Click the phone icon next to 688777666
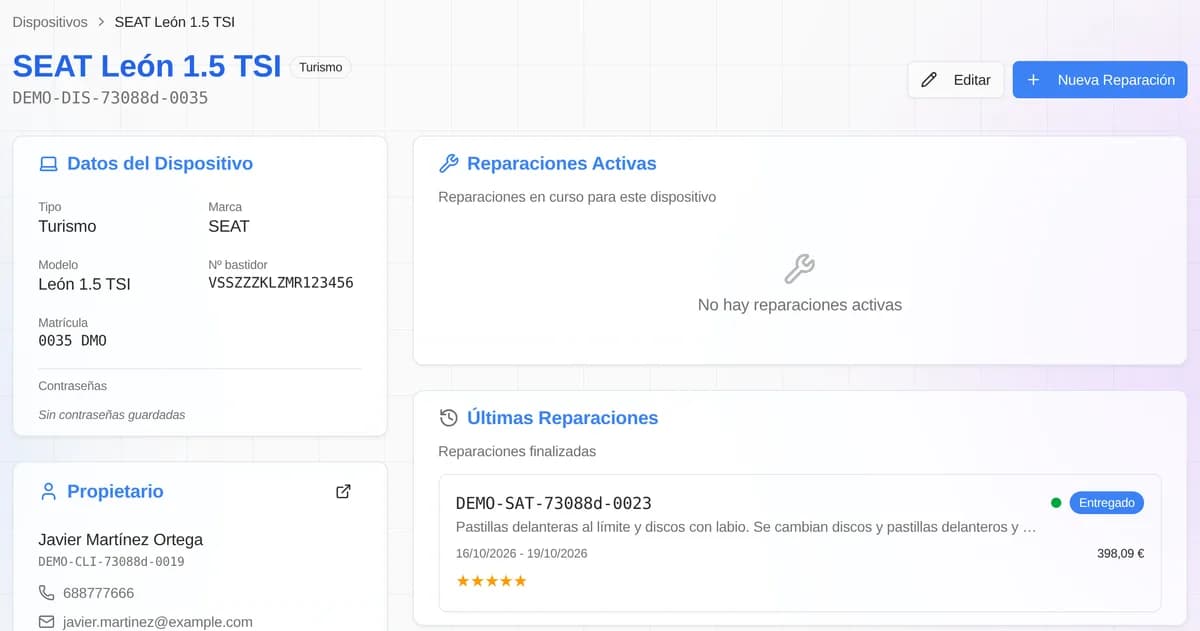The image size is (1200, 631). pos(46,593)
